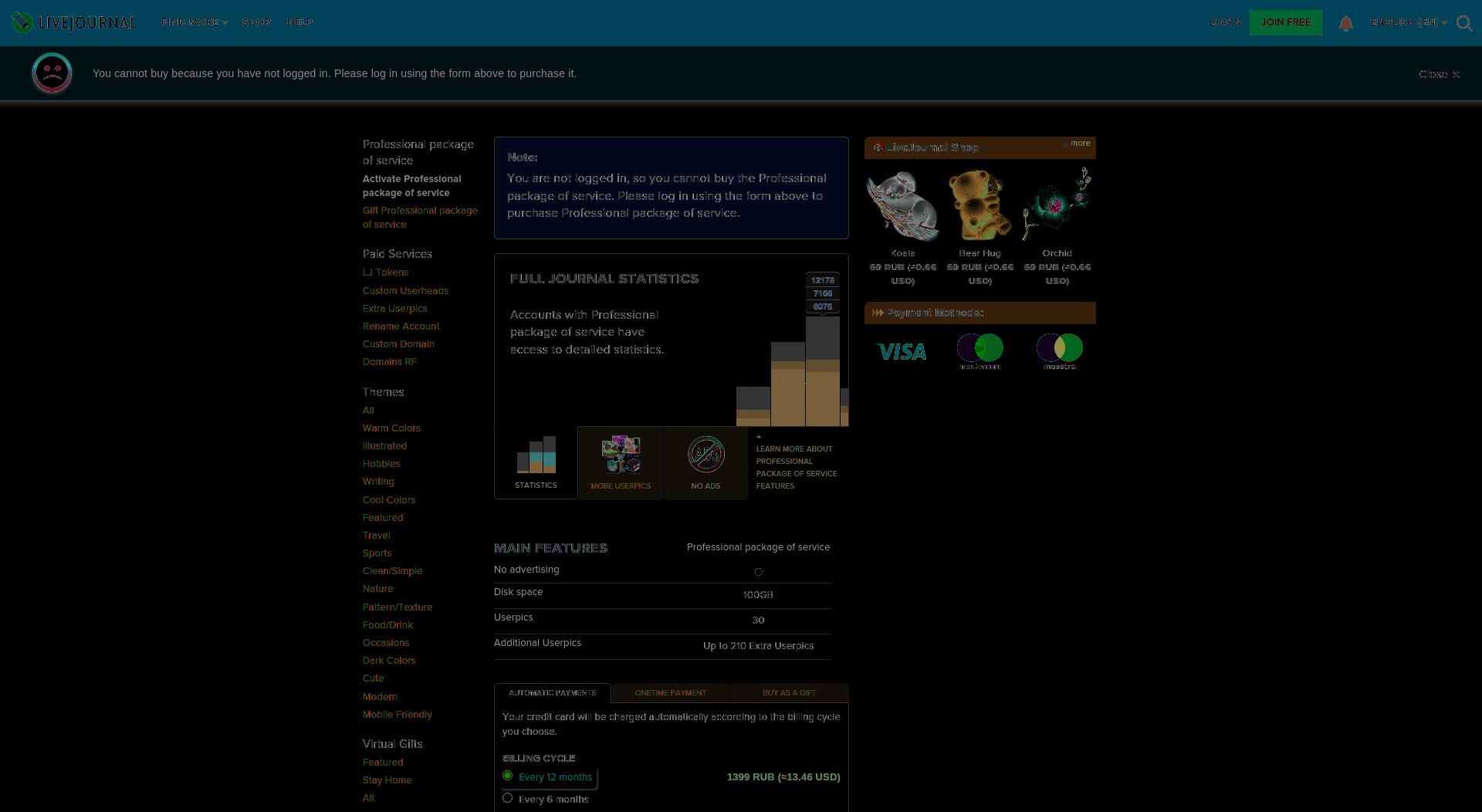Open the Mobile Friendly theme category
This screenshot has width=1482, height=812.
[x=398, y=715]
